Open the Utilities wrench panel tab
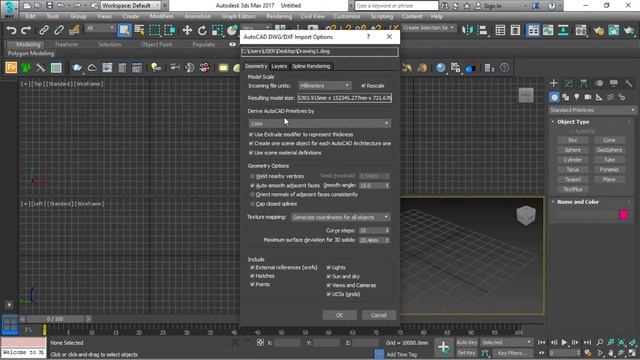Viewport: 640px width, 360px height. click(629, 83)
